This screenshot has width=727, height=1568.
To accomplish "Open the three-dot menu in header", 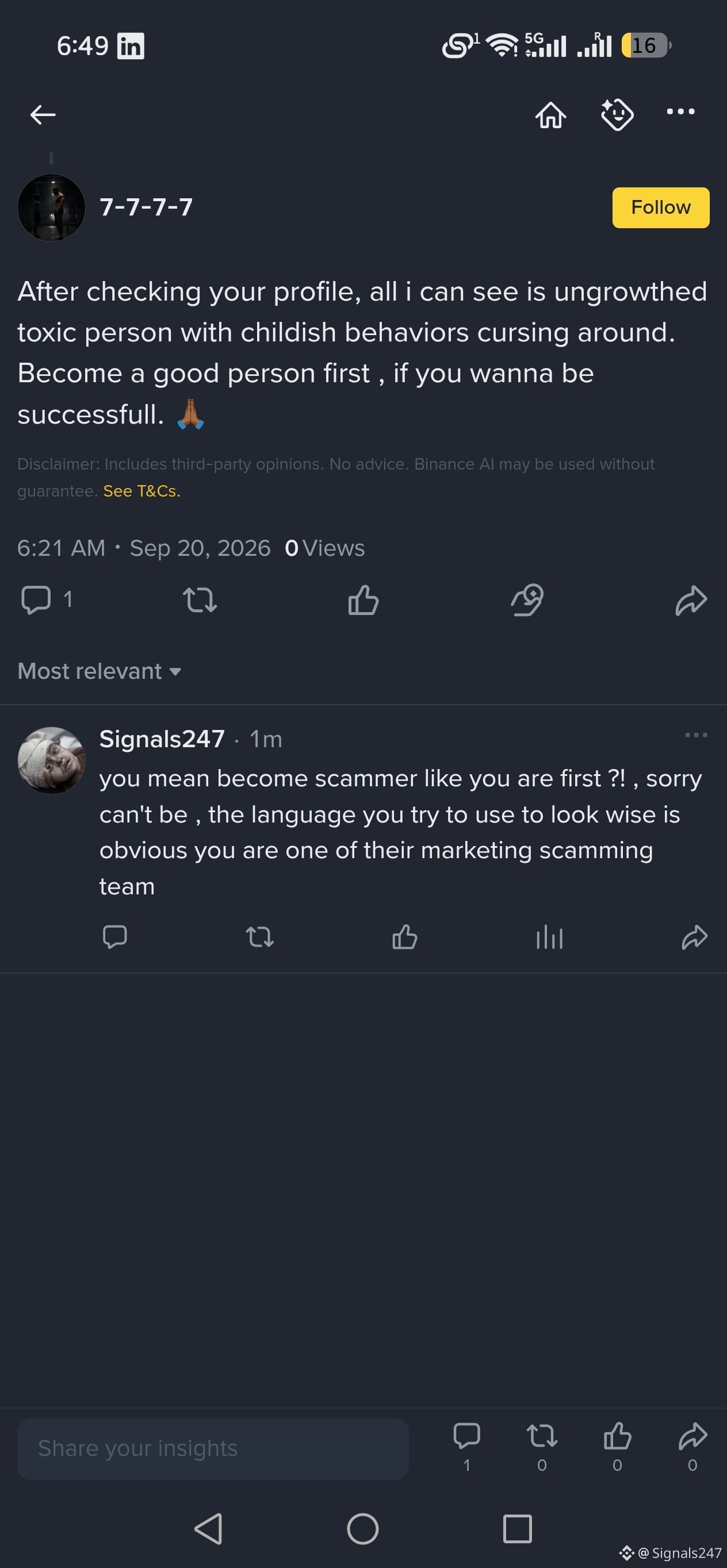I will [680, 112].
